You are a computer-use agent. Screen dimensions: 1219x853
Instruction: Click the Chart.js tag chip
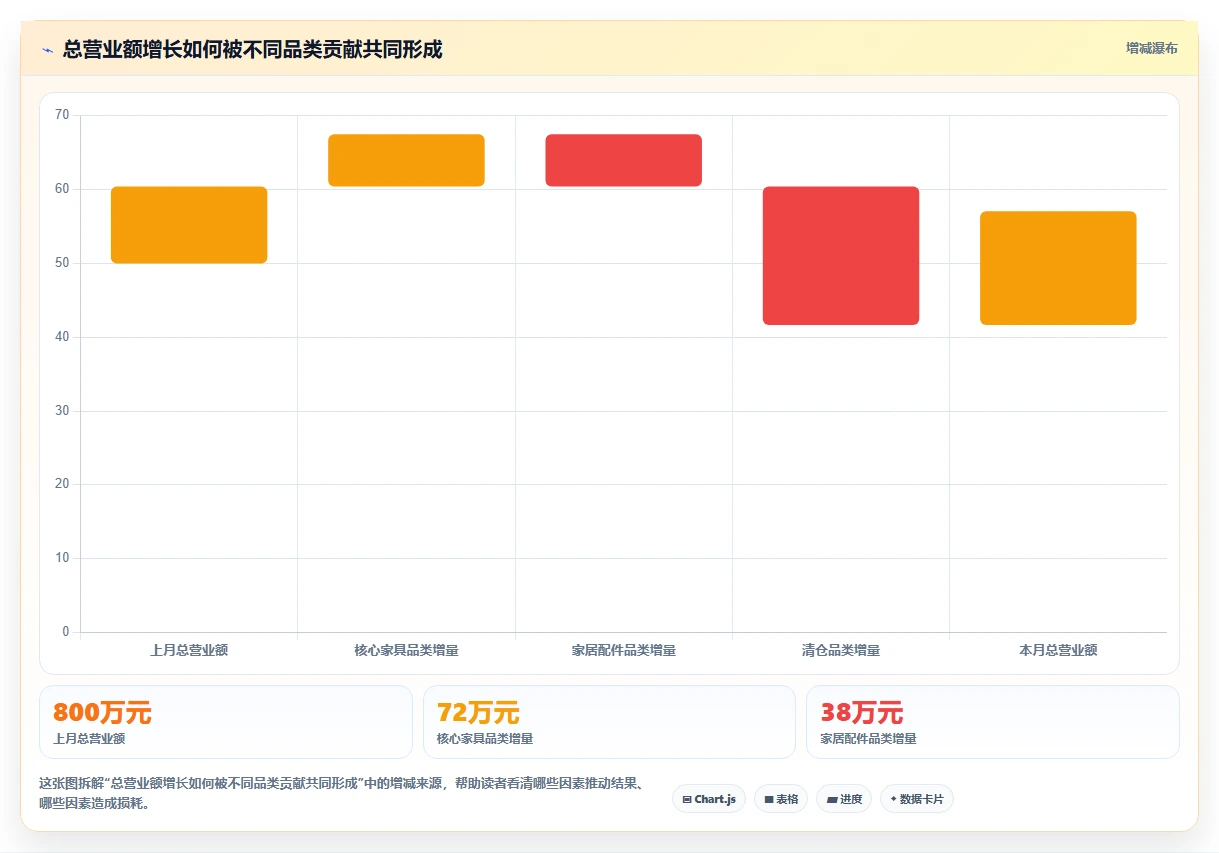(709, 799)
